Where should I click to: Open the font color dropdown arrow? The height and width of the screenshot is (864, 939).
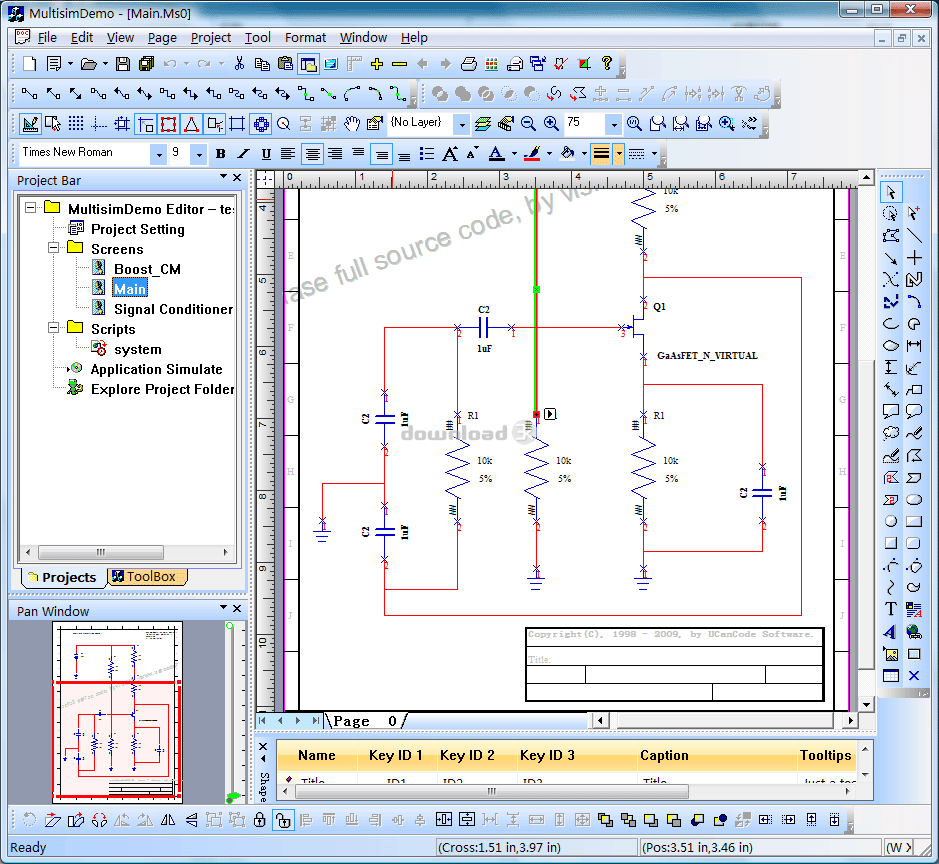click(514, 154)
